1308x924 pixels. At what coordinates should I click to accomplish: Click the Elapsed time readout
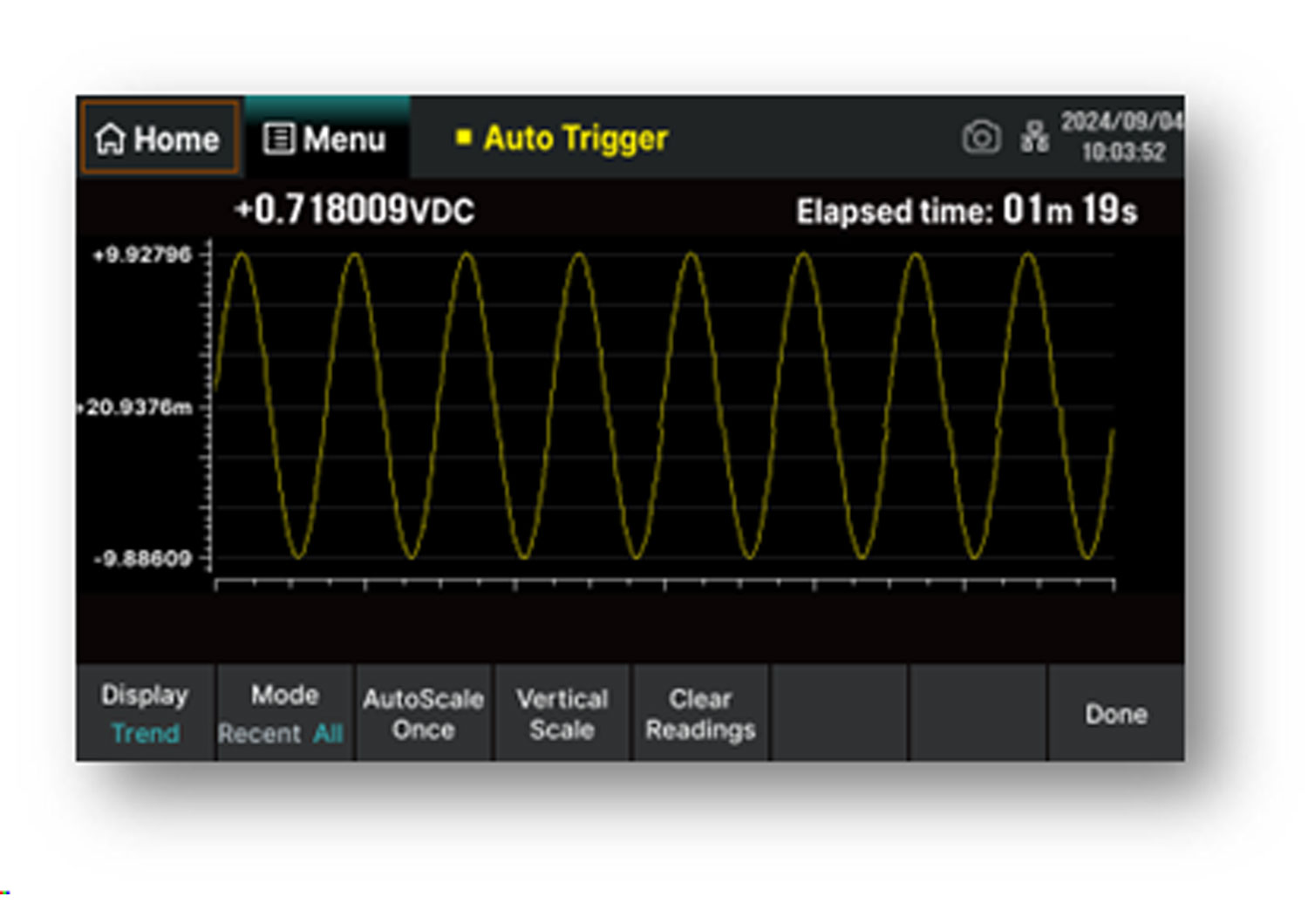tap(966, 211)
